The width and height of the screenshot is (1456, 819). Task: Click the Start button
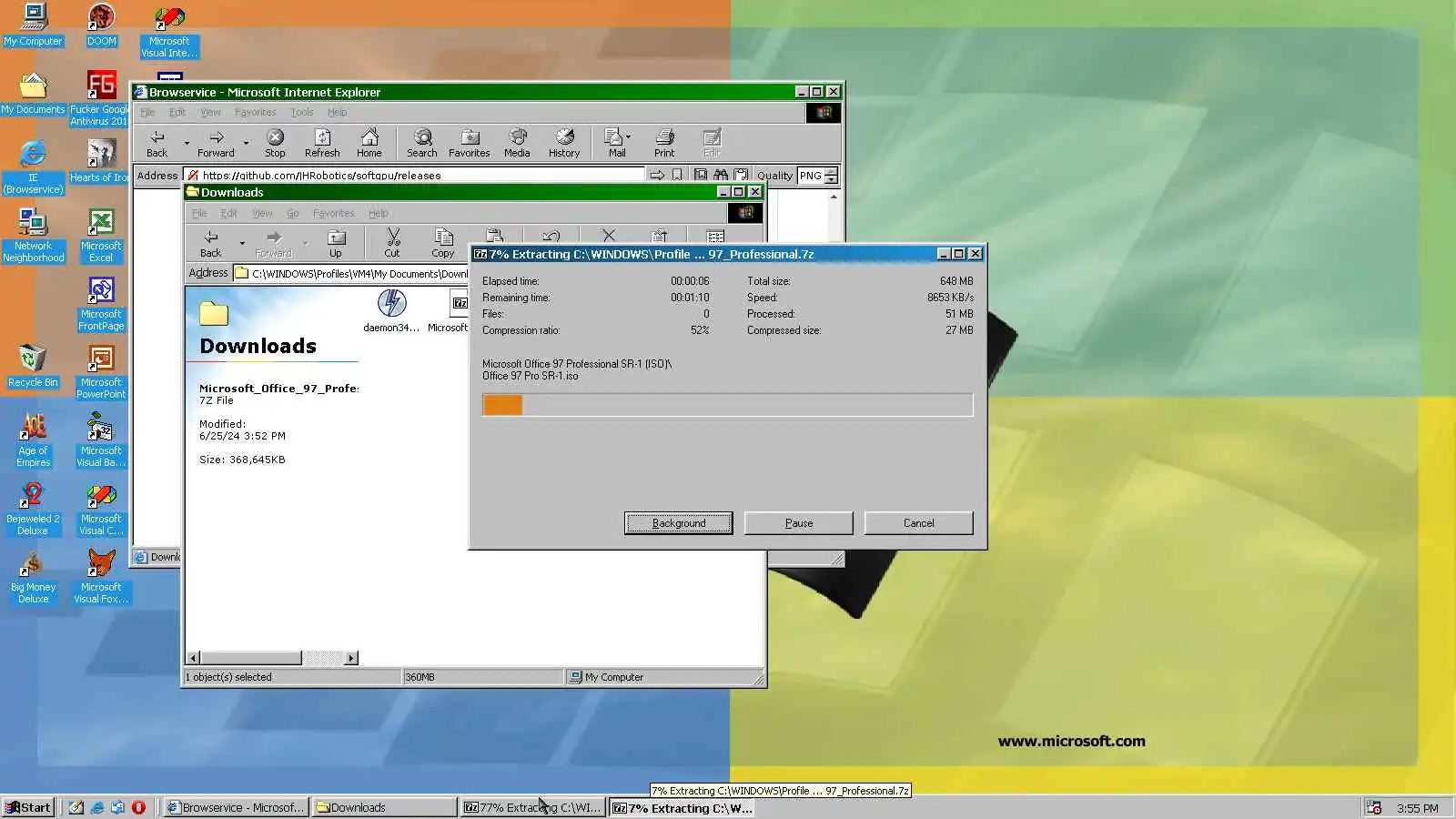pos(29,807)
